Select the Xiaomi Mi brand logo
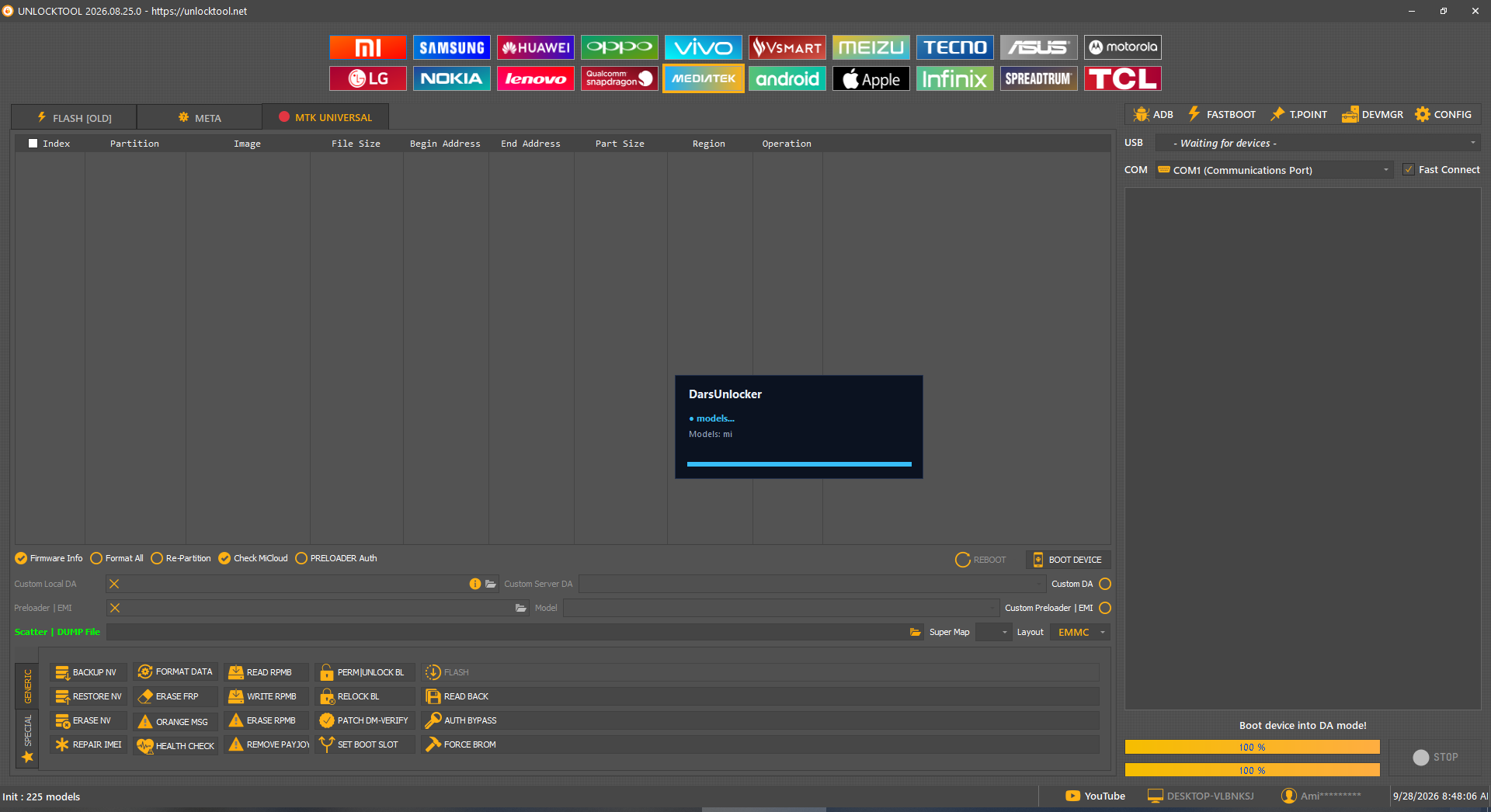The image size is (1491, 812). (x=368, y=47)
